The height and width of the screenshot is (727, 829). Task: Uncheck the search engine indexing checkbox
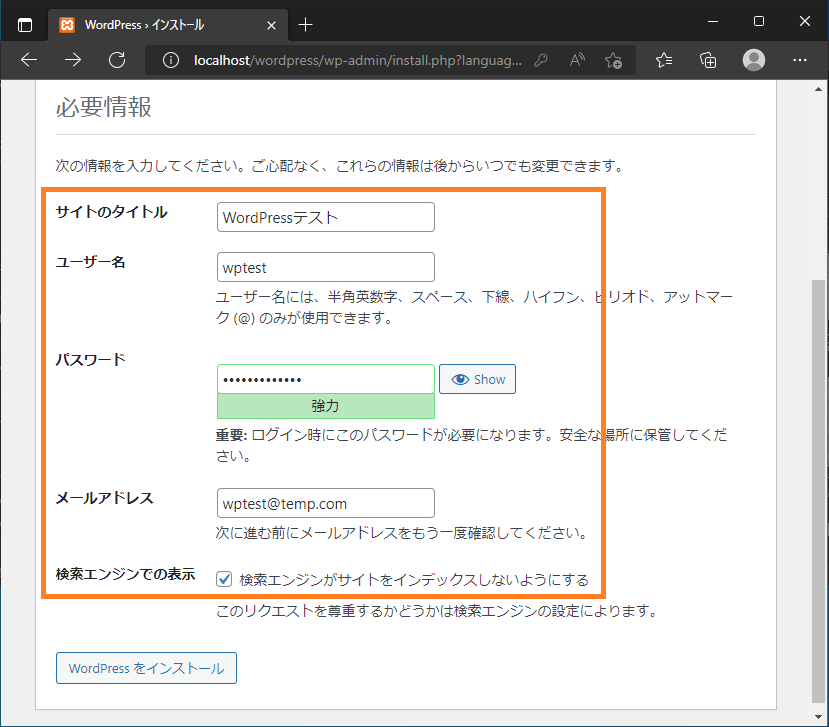(224, 579)
